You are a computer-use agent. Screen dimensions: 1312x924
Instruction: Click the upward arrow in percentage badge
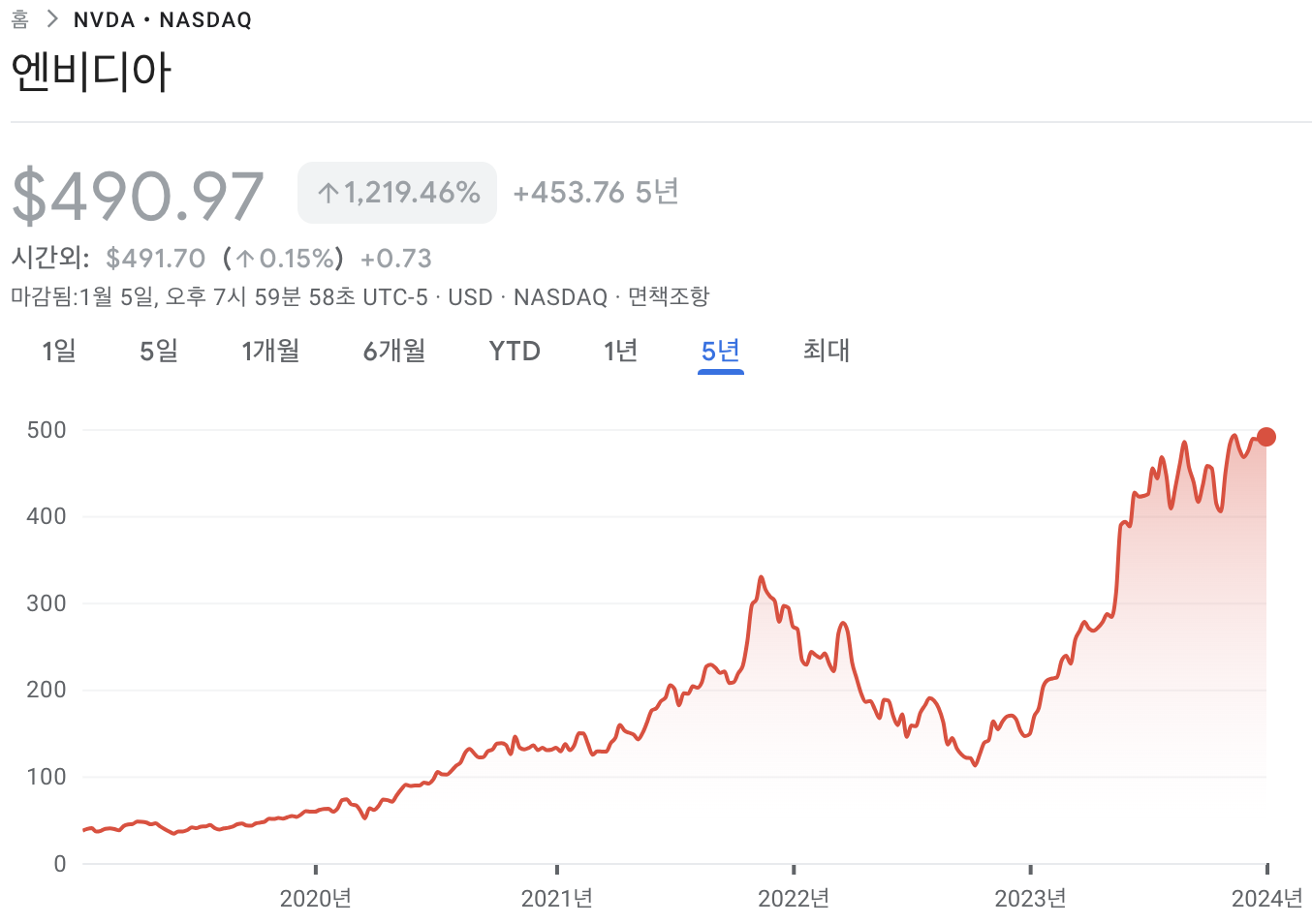[x=328, y=192]
